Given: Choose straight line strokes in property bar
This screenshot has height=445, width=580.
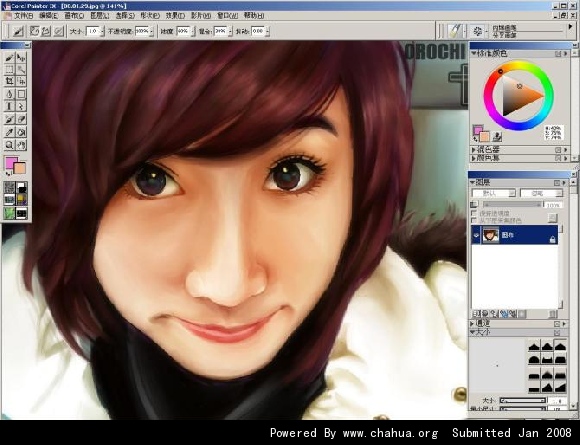Looking at the screenshot, I should click(x=46, y=31).
